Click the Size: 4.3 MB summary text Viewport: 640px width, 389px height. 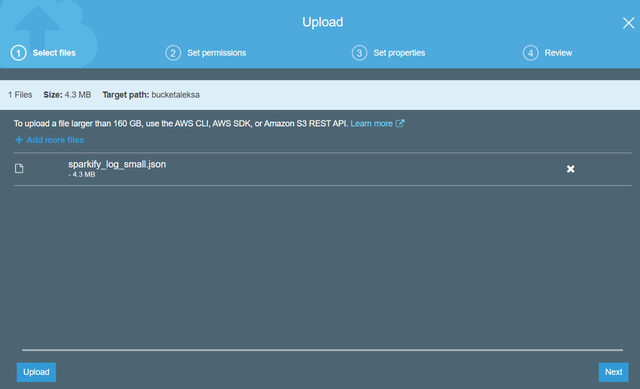[x=67, y=95]
